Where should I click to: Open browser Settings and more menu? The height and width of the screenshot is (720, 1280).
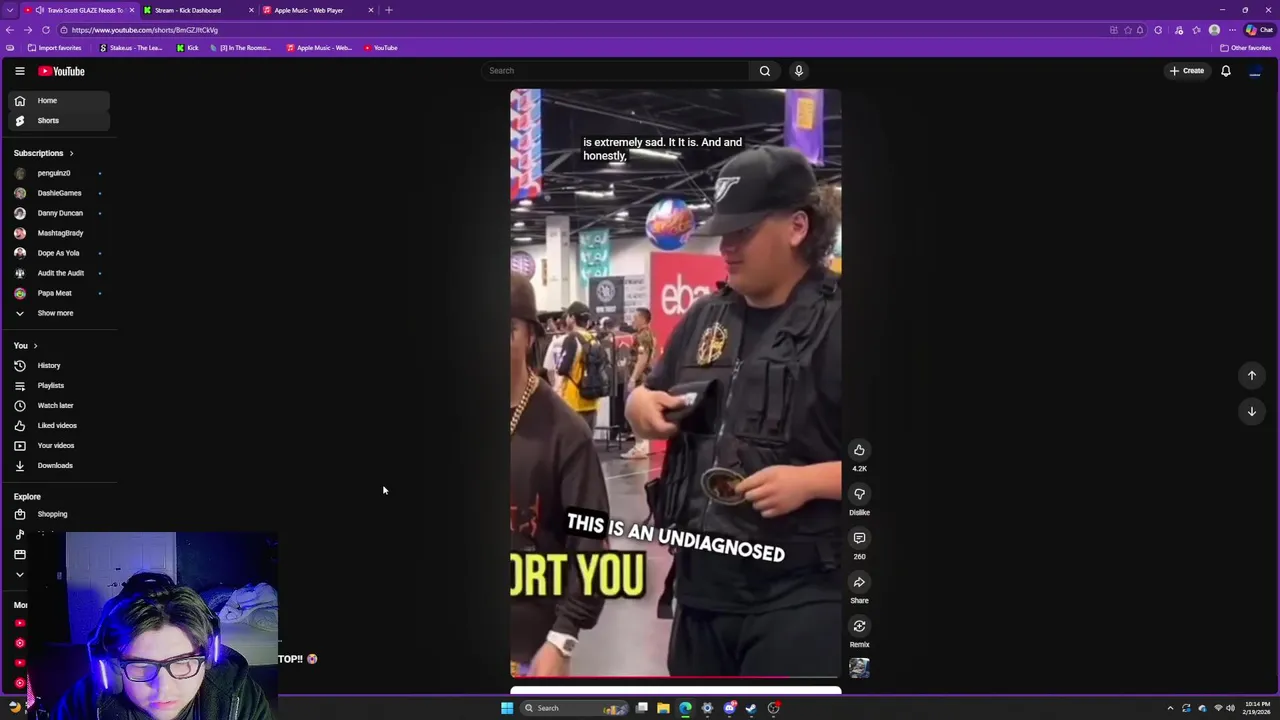click(x=1232, y=30)
